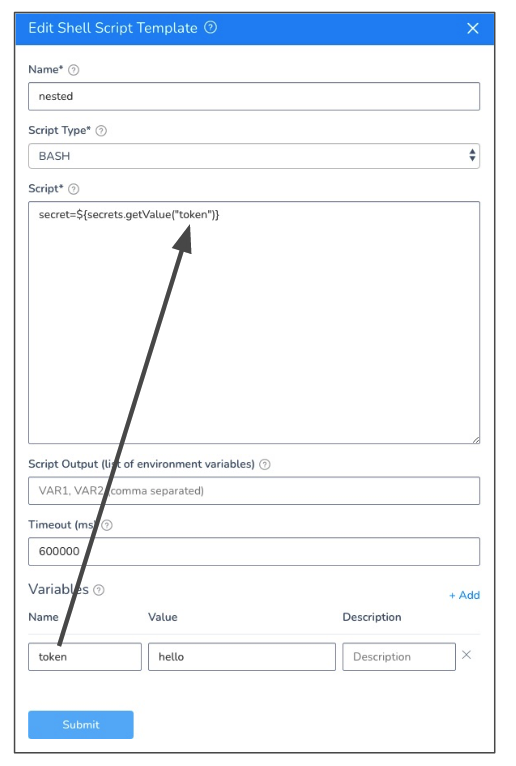Image resolution: width=516 pixels, height=766 pixels.
Task: Click help icon beside Script Output label
Action: tap(265, 465)
